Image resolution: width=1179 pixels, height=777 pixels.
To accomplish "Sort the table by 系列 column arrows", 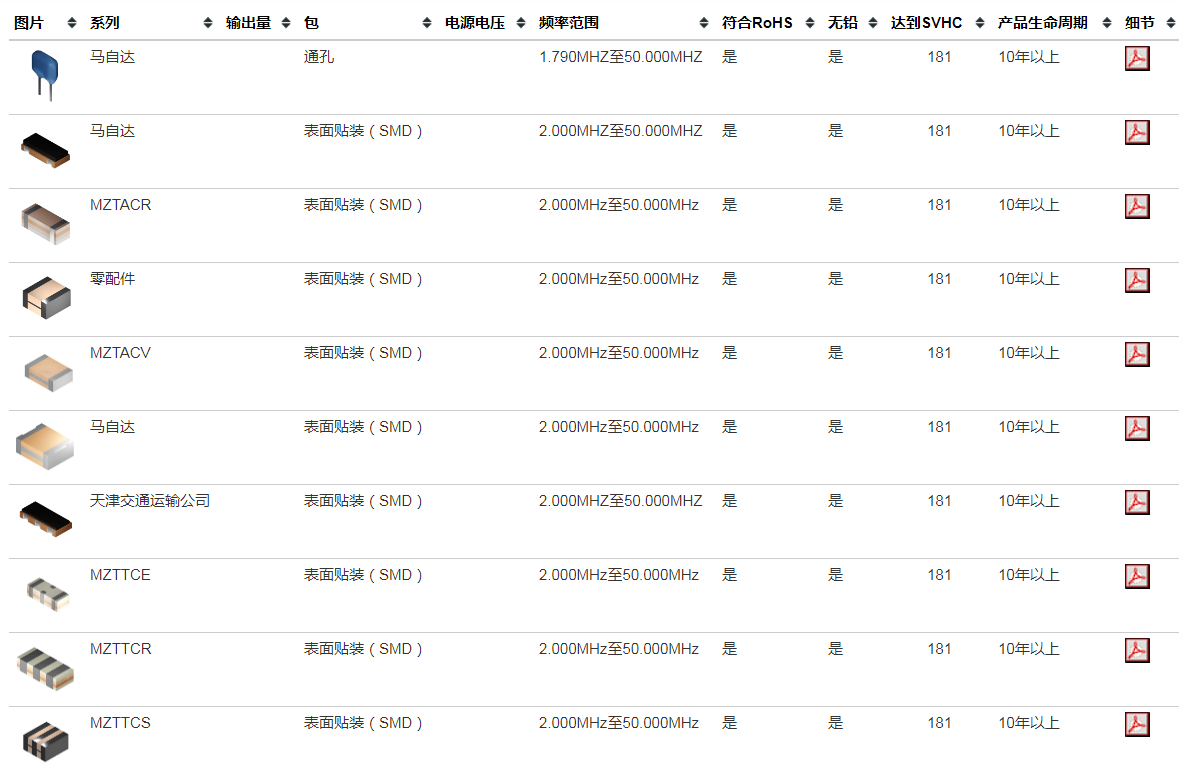I will tap(208, 23).
